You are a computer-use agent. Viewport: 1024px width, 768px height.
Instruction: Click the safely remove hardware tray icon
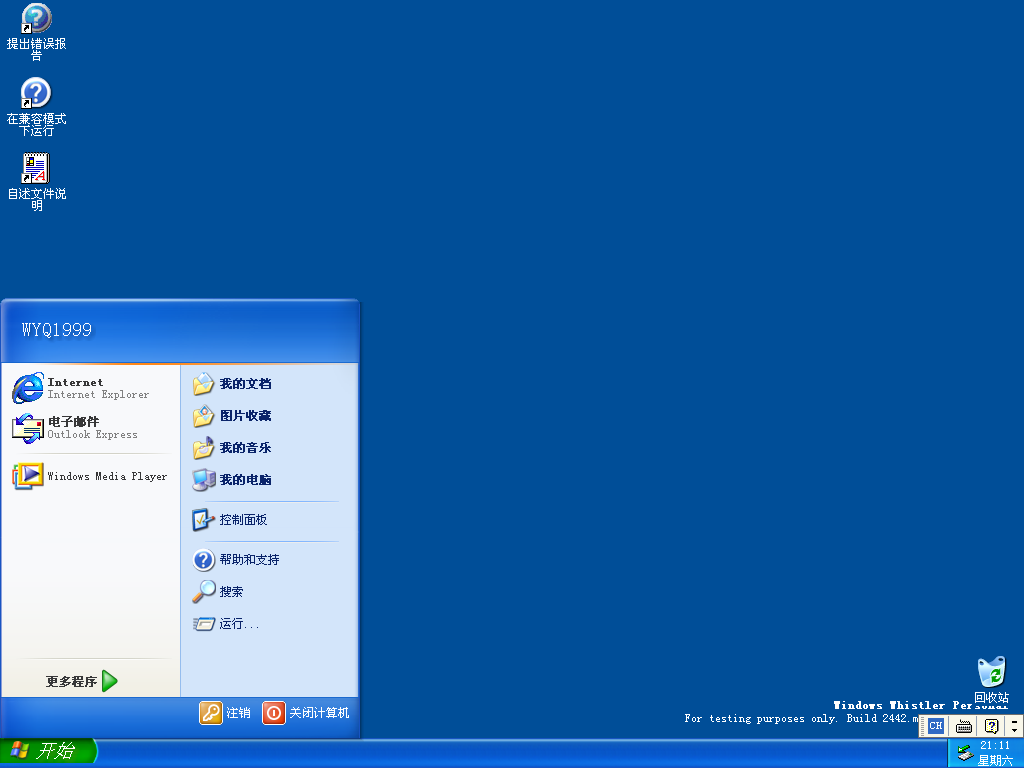(x=965, y=752)
